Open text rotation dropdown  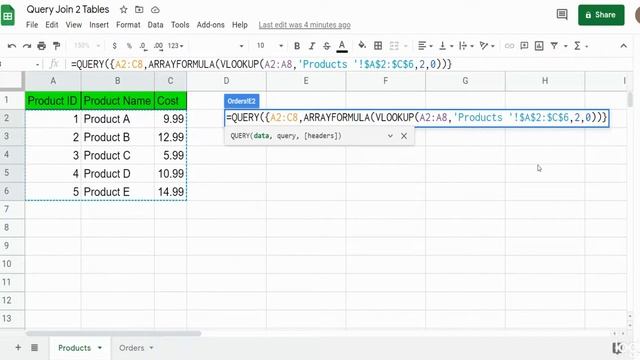487,46
